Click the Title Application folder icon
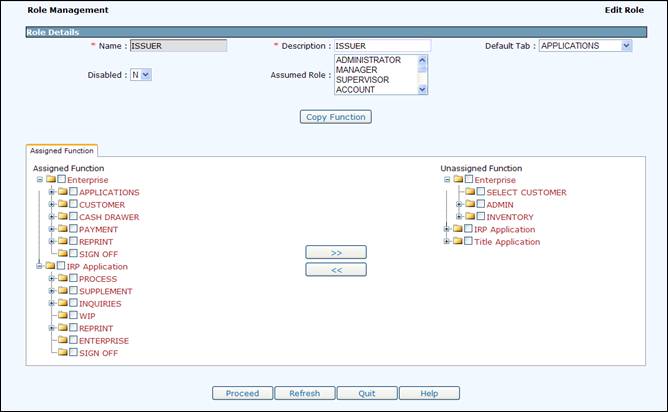Image resolution: width=668 pixels, height=412 pixels. click(x=458, y=242)
